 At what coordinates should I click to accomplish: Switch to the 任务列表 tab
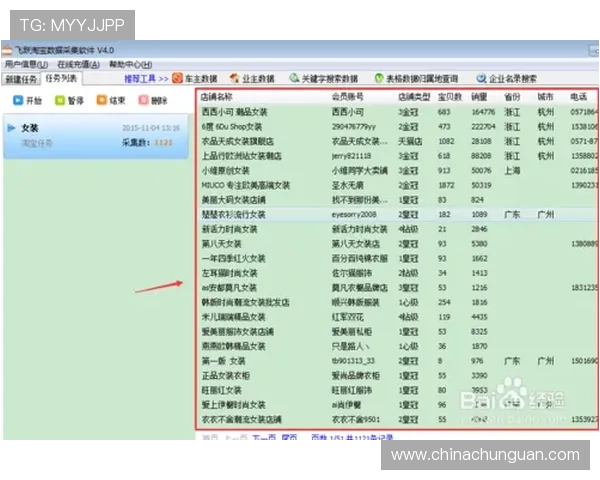61,78
